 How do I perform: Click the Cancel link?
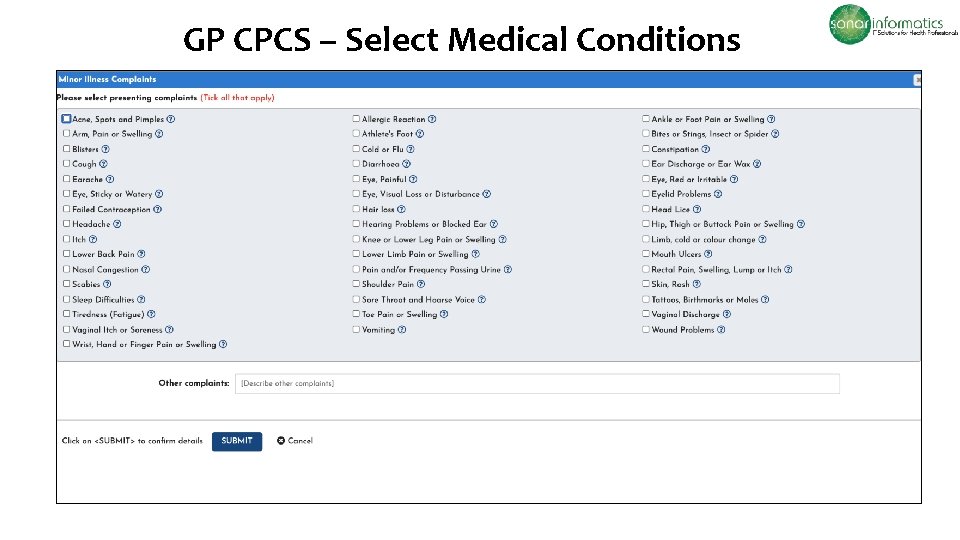pos(300,440)
